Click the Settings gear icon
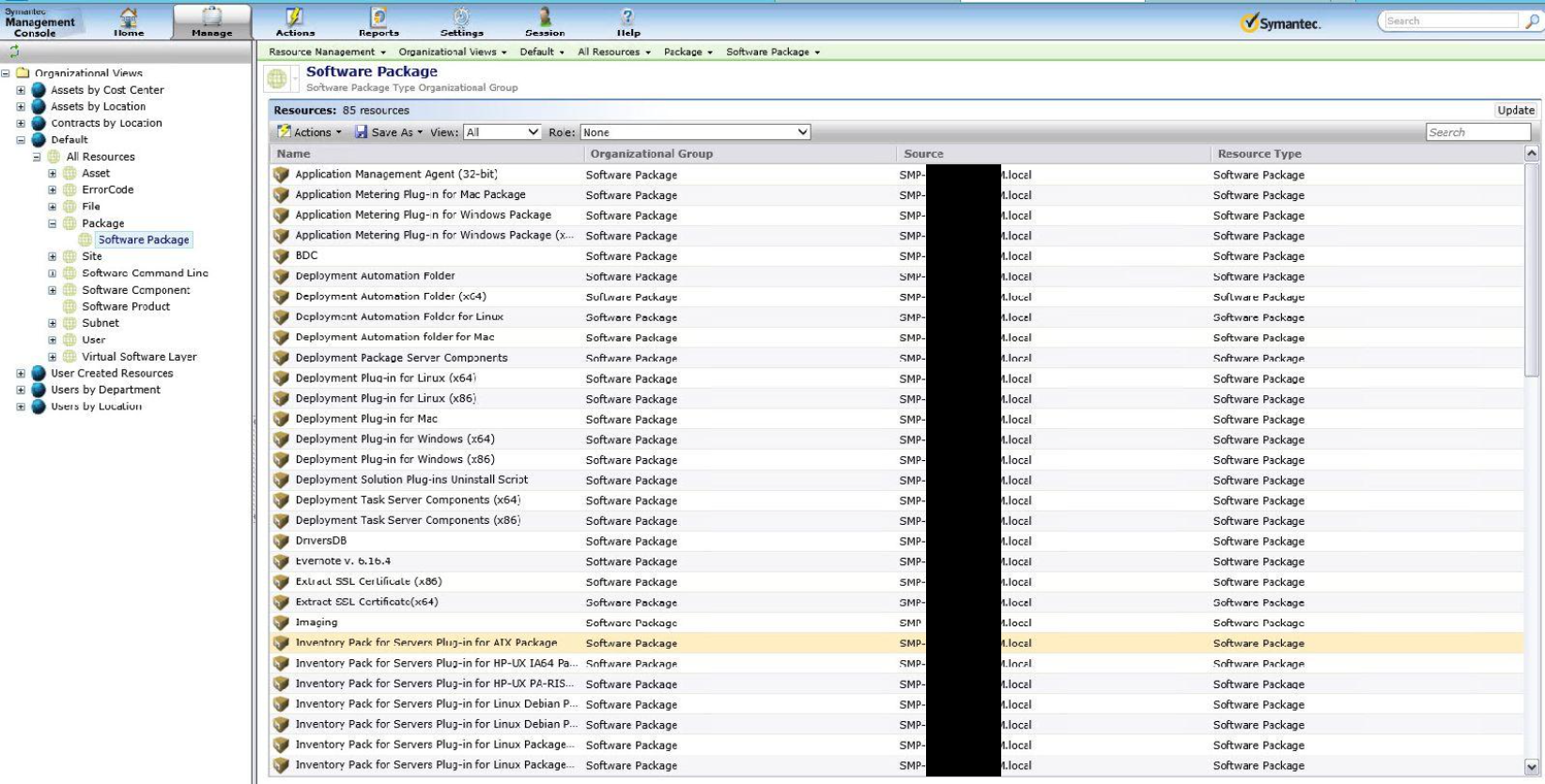Viewport: 1545px width, 784px height. (461, 17)
